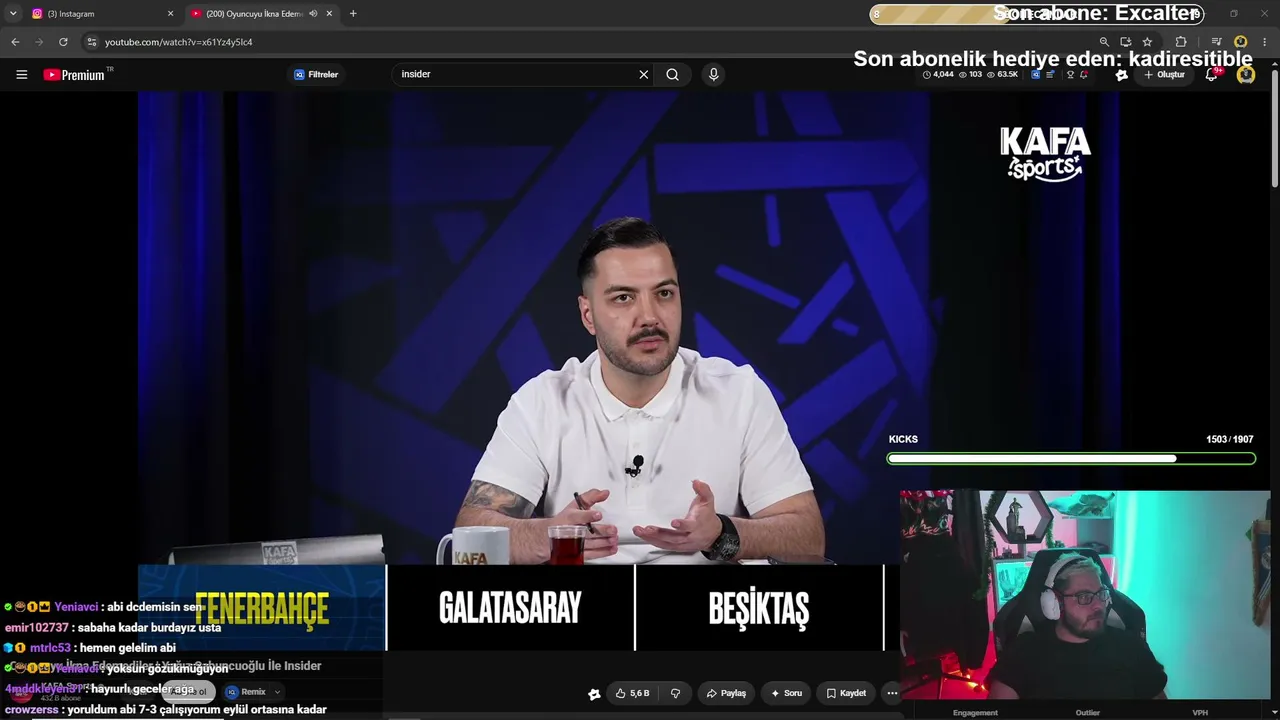The image size is (1280, 720).
Task: Open a new browser tab
Action: click(x=353, y=14)
